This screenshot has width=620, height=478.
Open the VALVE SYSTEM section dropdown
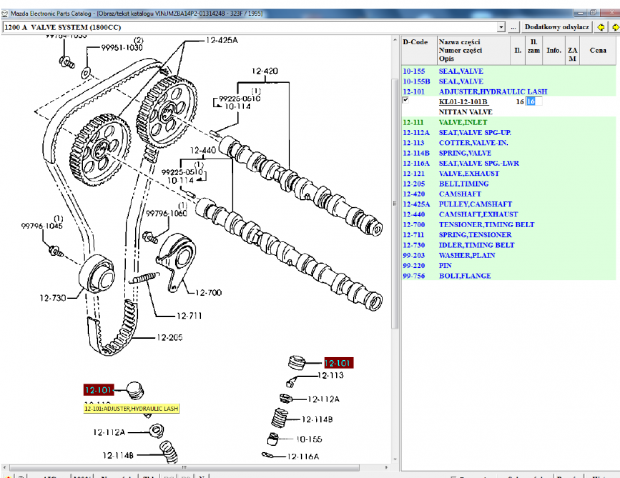501,27
